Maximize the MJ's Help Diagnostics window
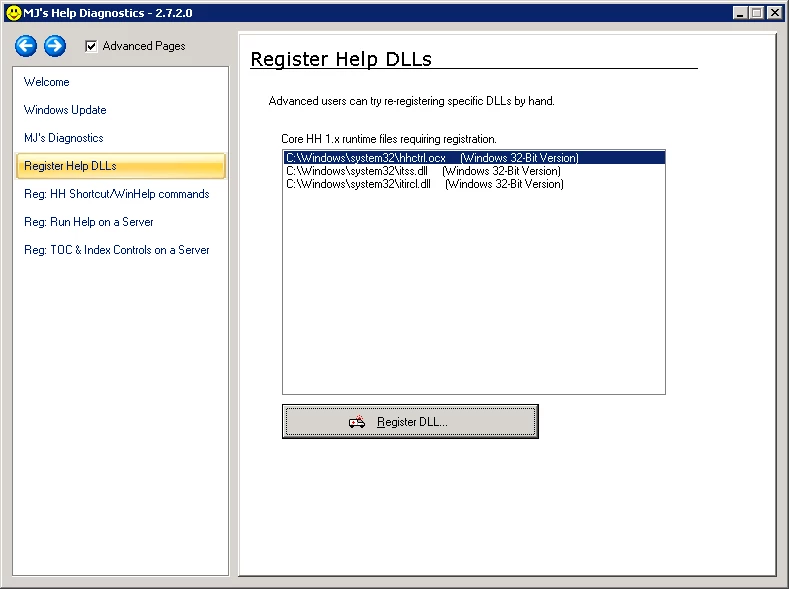789x589 pixels. pyautogui.click(x=756, y=13)
